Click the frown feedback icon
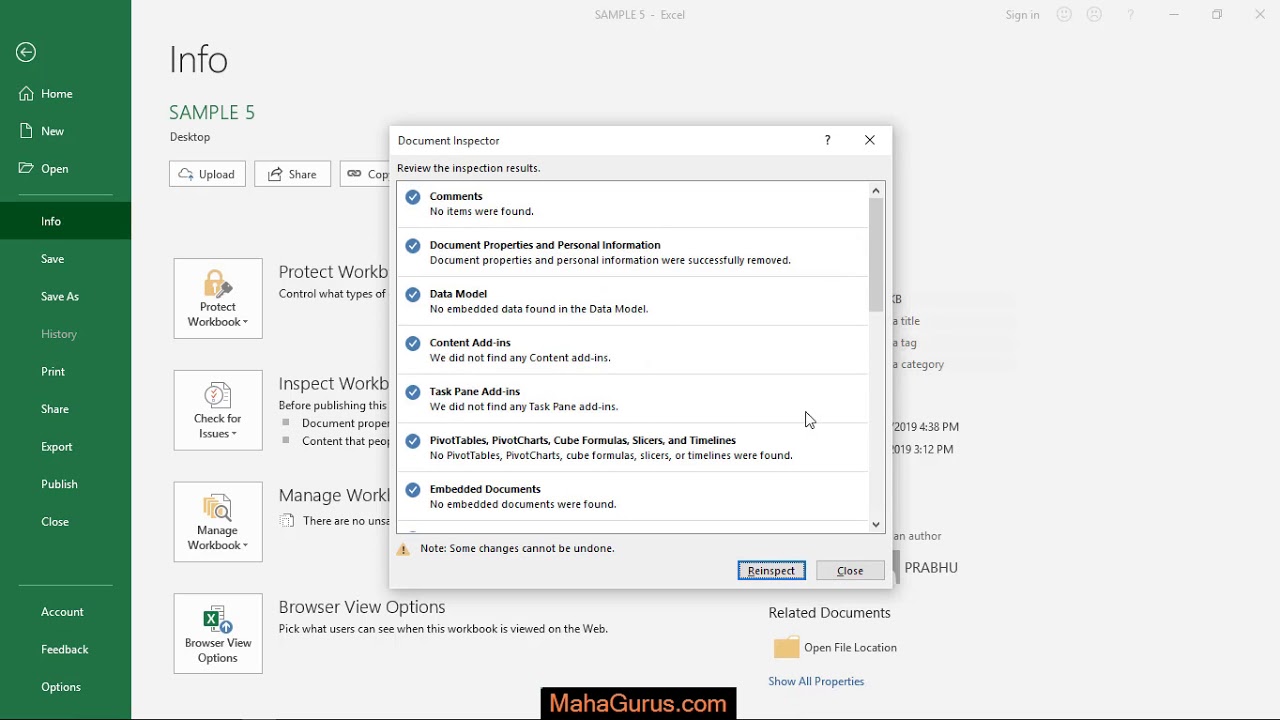1280x720 pixels. pos(1094,15)
